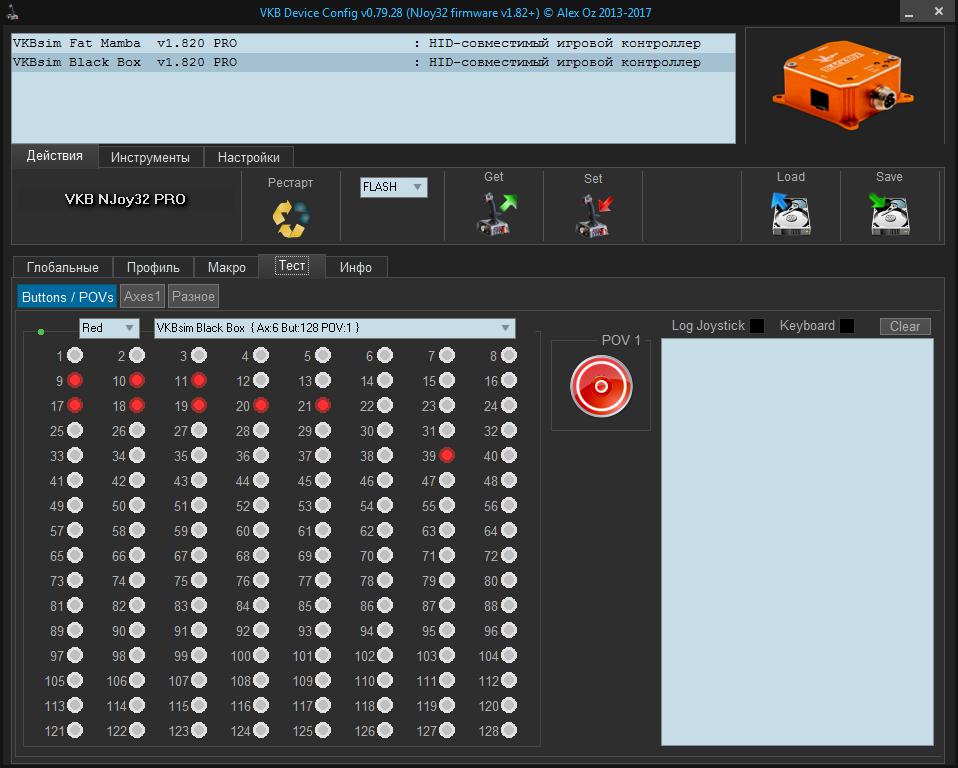The height and width of the screenshot is (768, 958).
Task: Open the FLASH dropdown
Action: pos(393,187)
